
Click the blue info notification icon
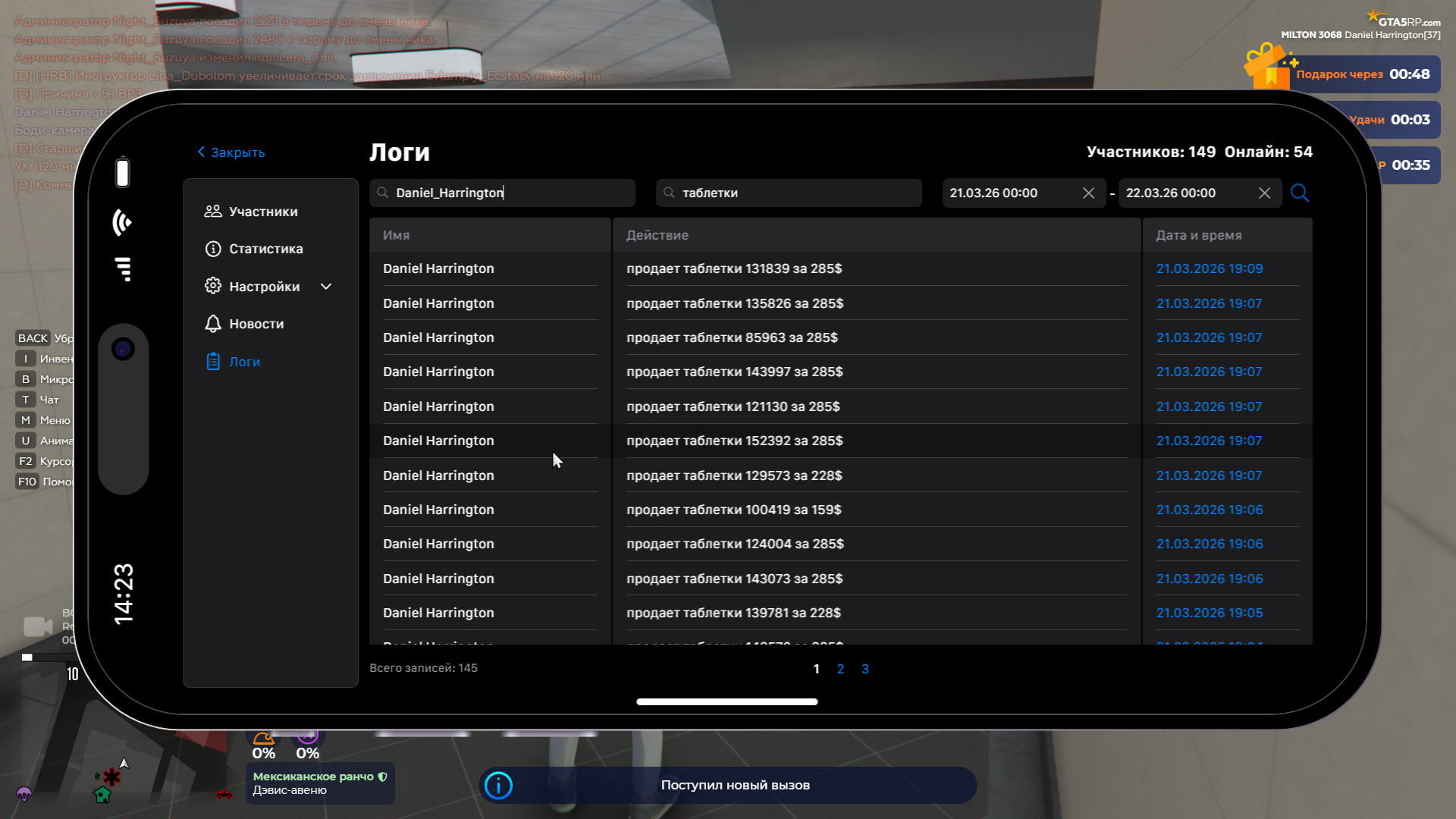coord(498,786)
